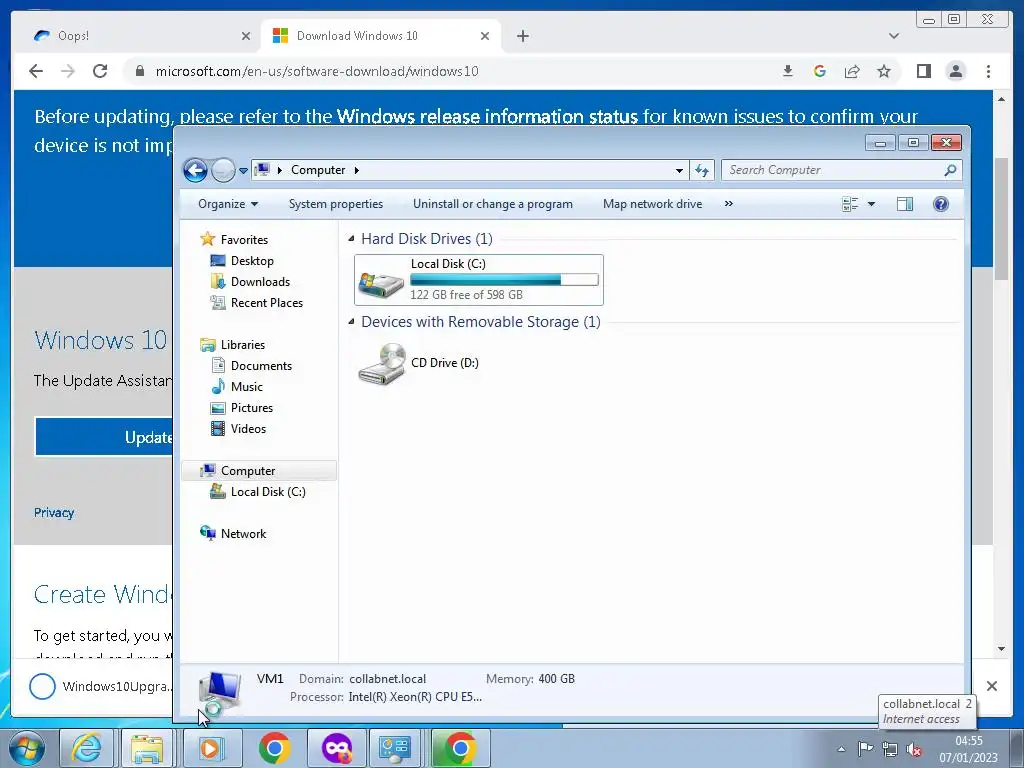Click the Computer breadcrumb segment
Screen dimensions: 1024x768
point(318,170)
